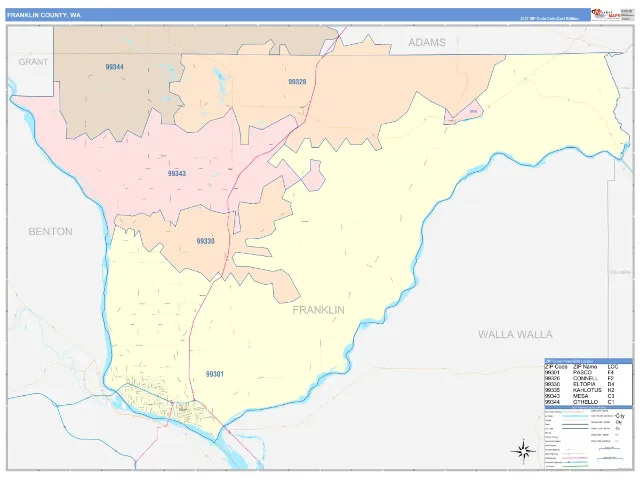Screen dimensions: 640x480
Task: Click the MarketMAPS logo in the header
Action: click(606, 15)
